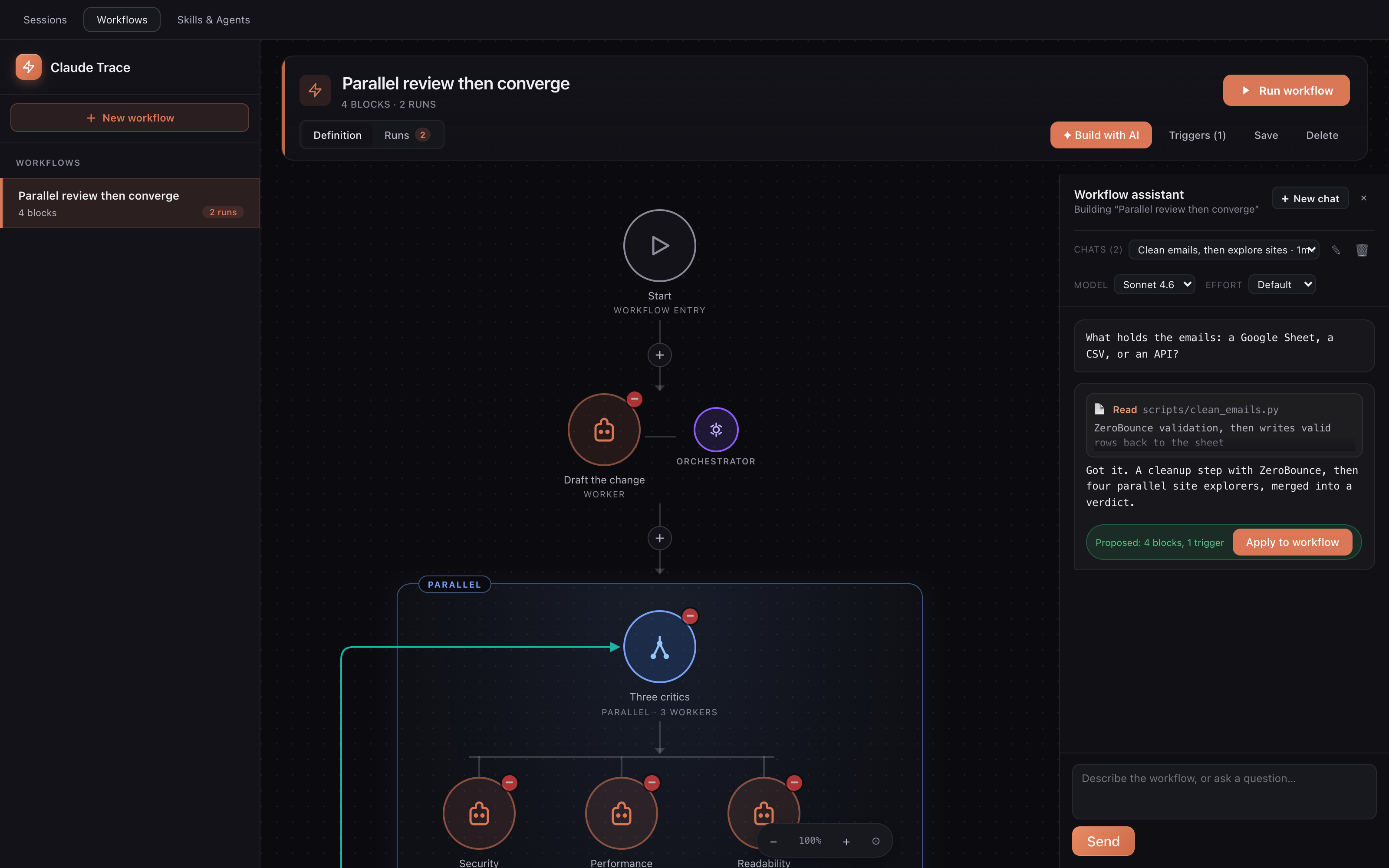This screenshot has height=868, width=1389.
Task: Click the Parallel review then converge title
Action: [x=456, y=83]
